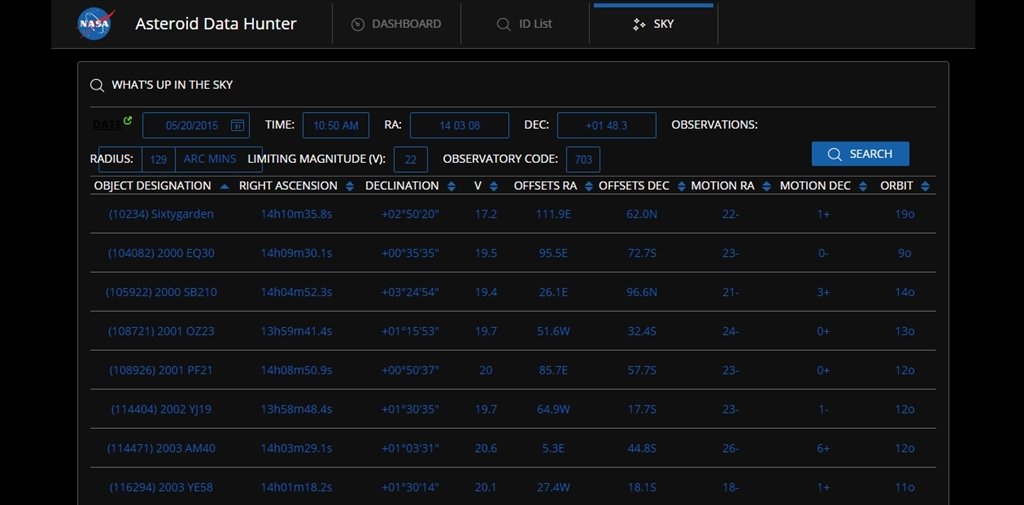Click V magnitude 20.6

pyautogui.click(x=486, y=449)
